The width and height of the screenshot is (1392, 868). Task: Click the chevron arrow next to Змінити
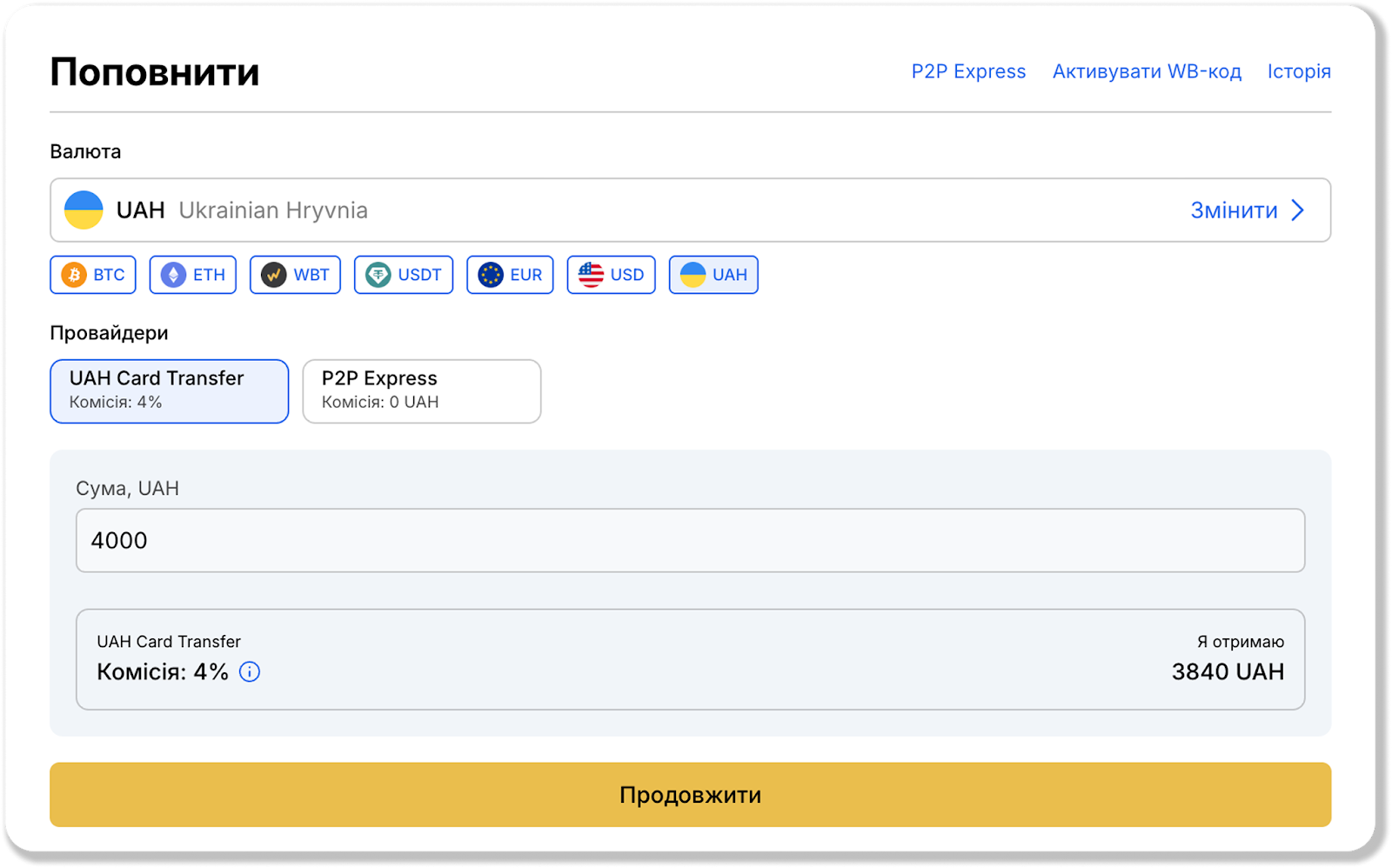[1298, 210]
